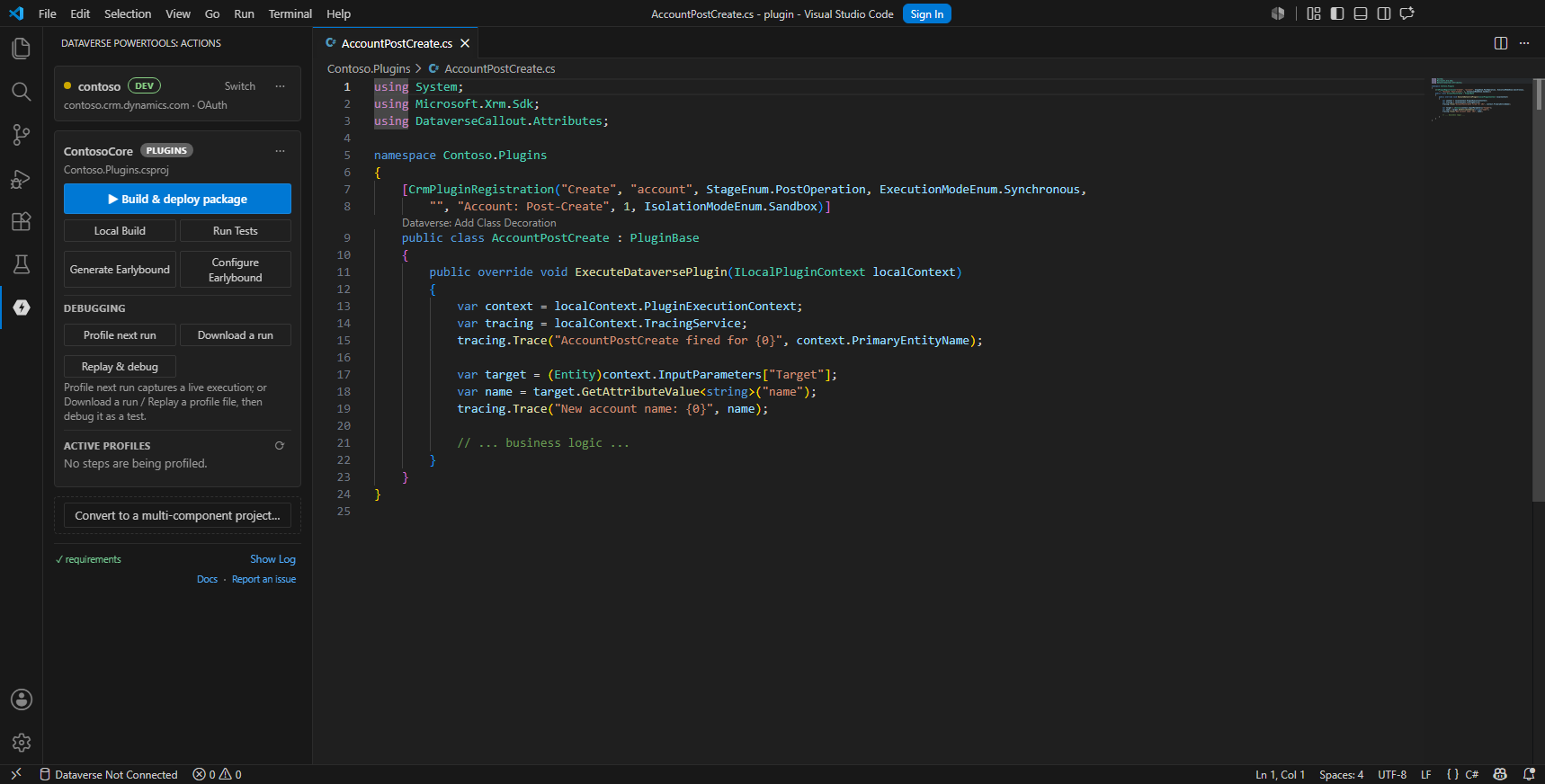Viewport: 1545px width, 784px height.
Task: Open the Accounts icon in activity bar
Action: pyautogui.click(x=21, y=699)
